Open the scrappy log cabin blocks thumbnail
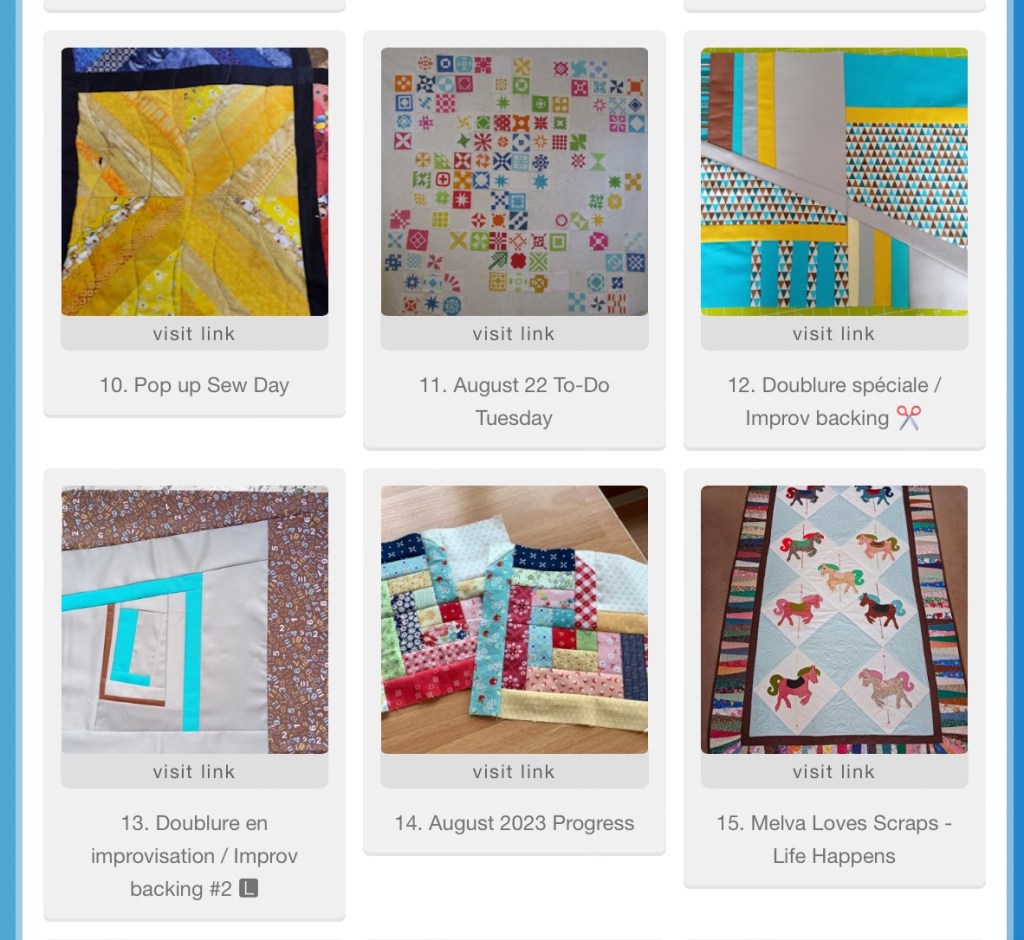Screen dimensions: 1024x940 [x=514, y=619]
